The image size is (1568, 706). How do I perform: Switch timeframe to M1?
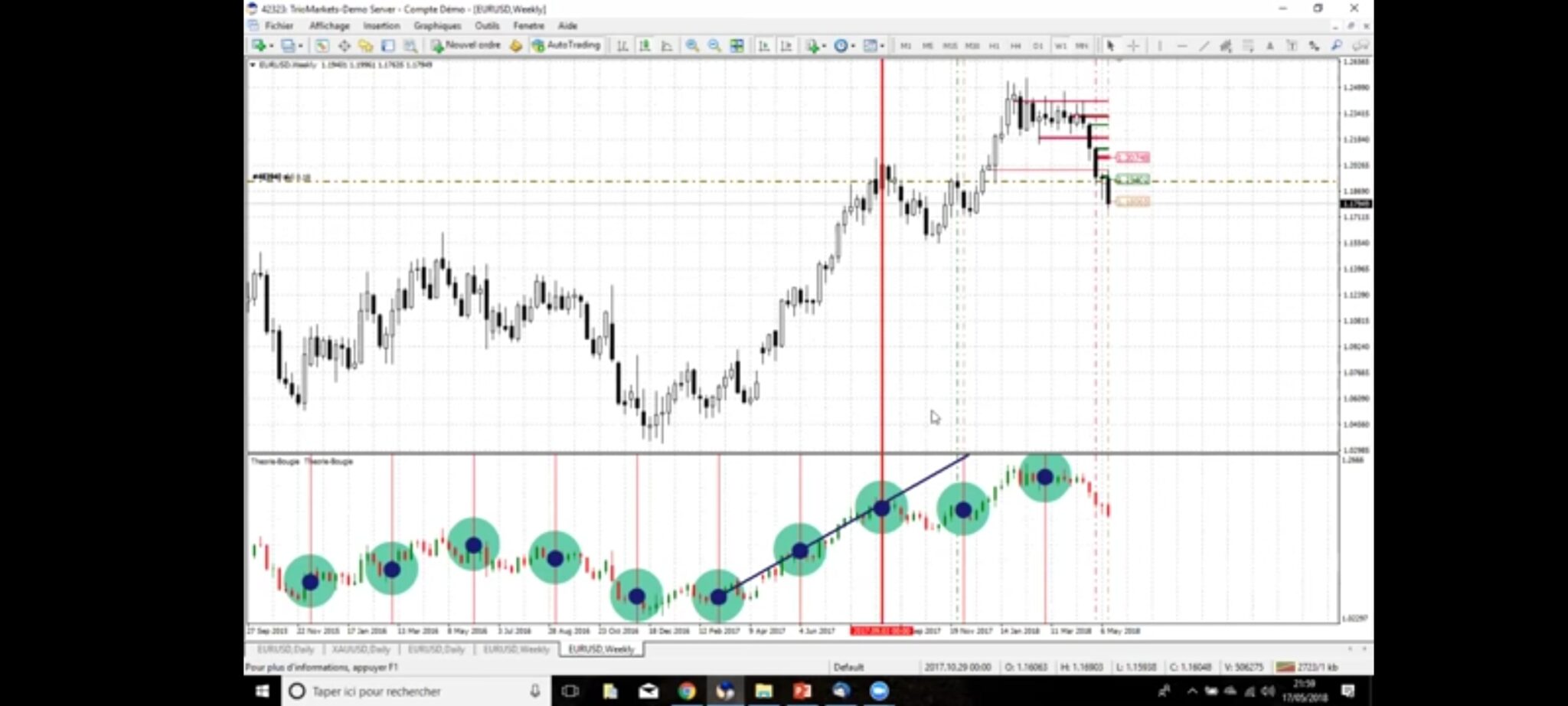point(906,46)
